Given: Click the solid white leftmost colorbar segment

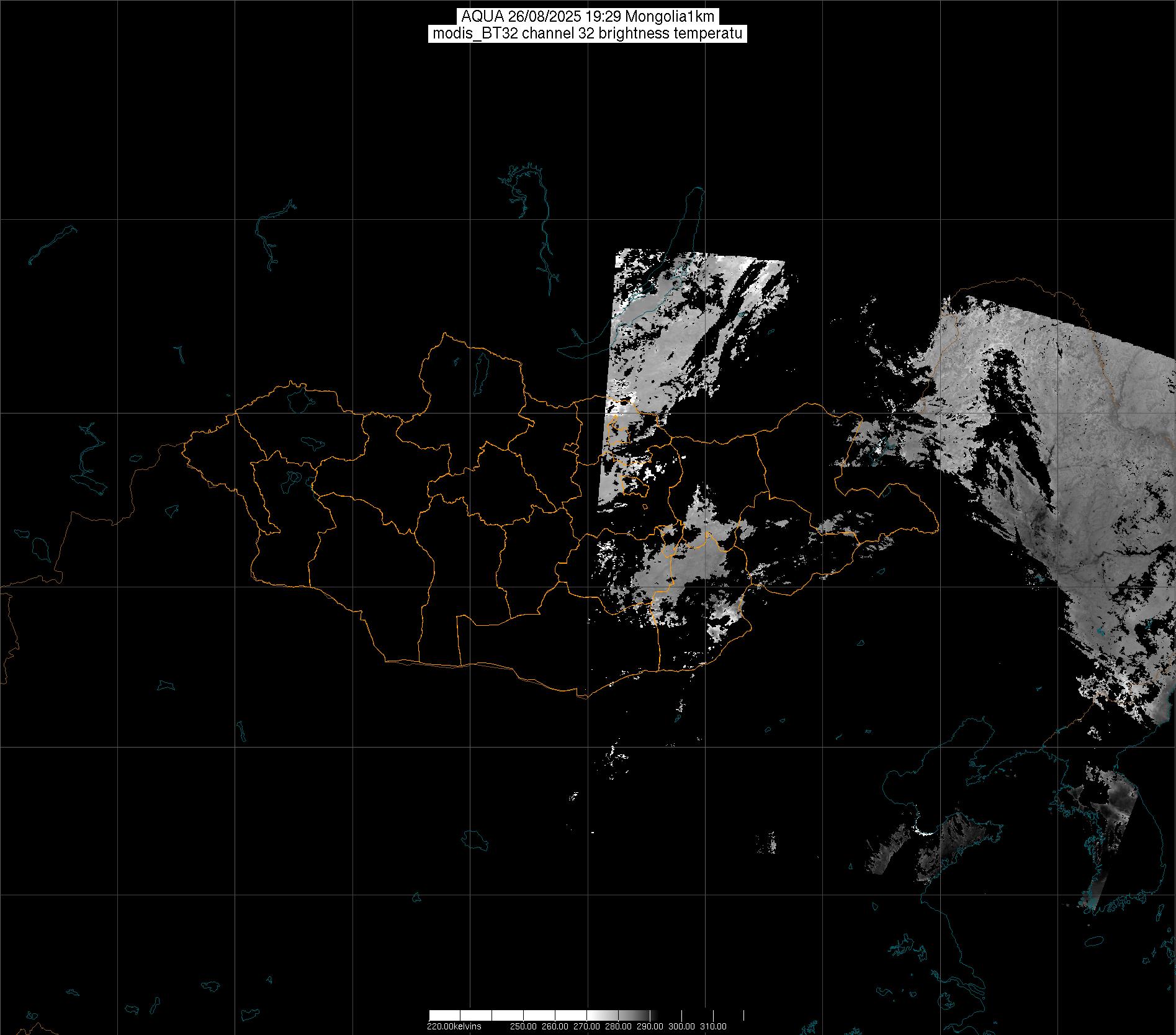Looking at the screenshot, I should coord(444,1015).
